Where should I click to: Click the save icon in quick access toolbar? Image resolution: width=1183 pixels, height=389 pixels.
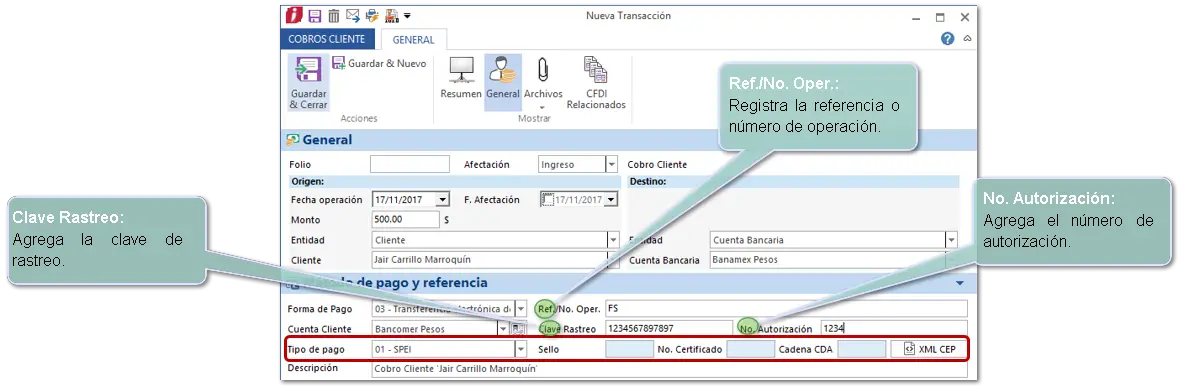click(x=315, y=16)
